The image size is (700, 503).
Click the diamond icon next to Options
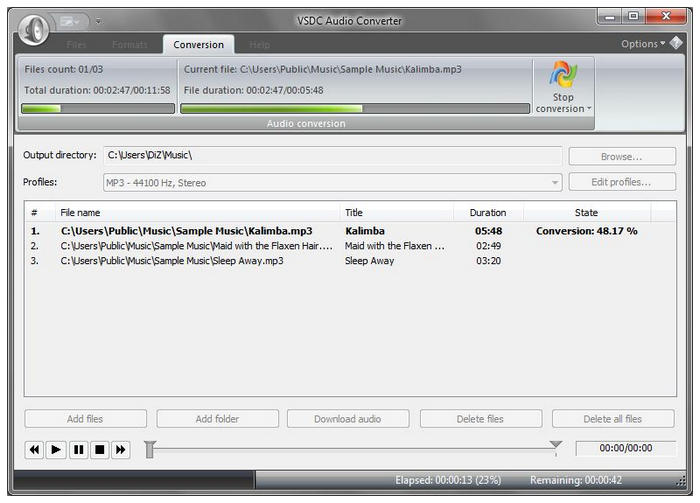(x=676, y=43)
